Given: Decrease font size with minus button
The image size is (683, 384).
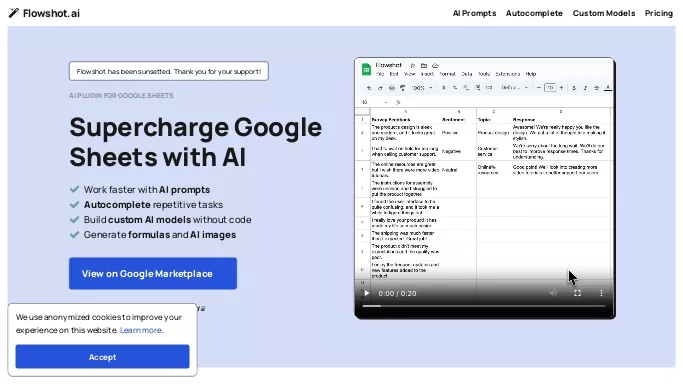Looking at the screenshot, I should (539, 88).
